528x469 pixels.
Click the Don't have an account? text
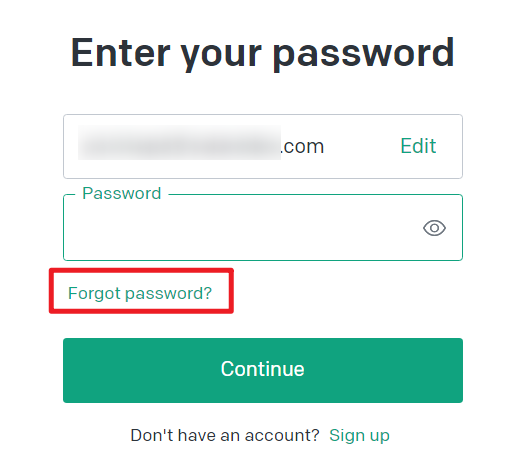[225, 435]
